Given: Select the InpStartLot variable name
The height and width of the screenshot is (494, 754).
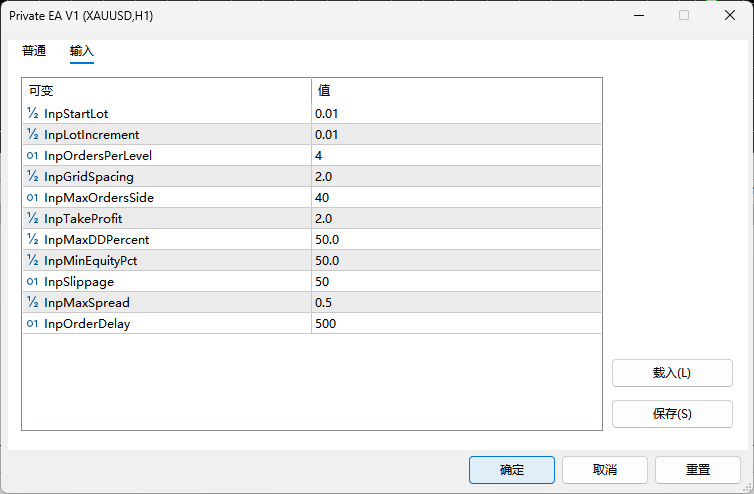Looking at the screenshot, I should (x=76, y=114).
